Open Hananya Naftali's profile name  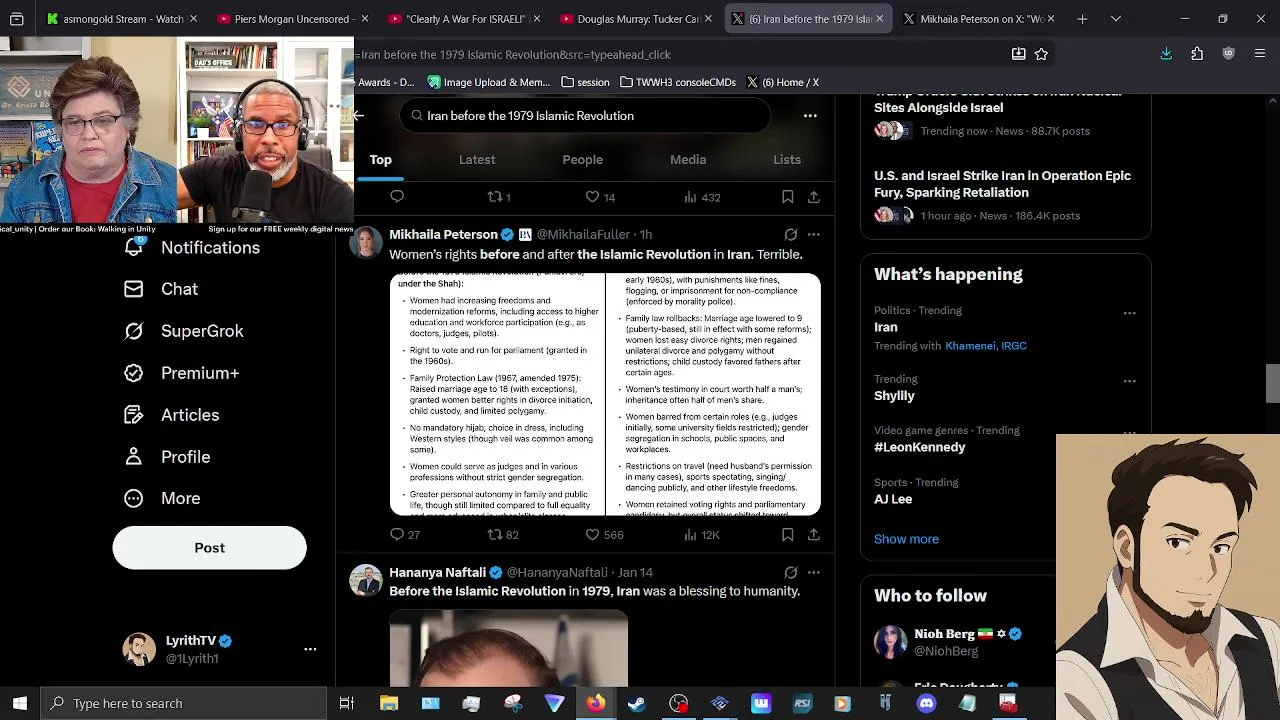pos(437,572)
